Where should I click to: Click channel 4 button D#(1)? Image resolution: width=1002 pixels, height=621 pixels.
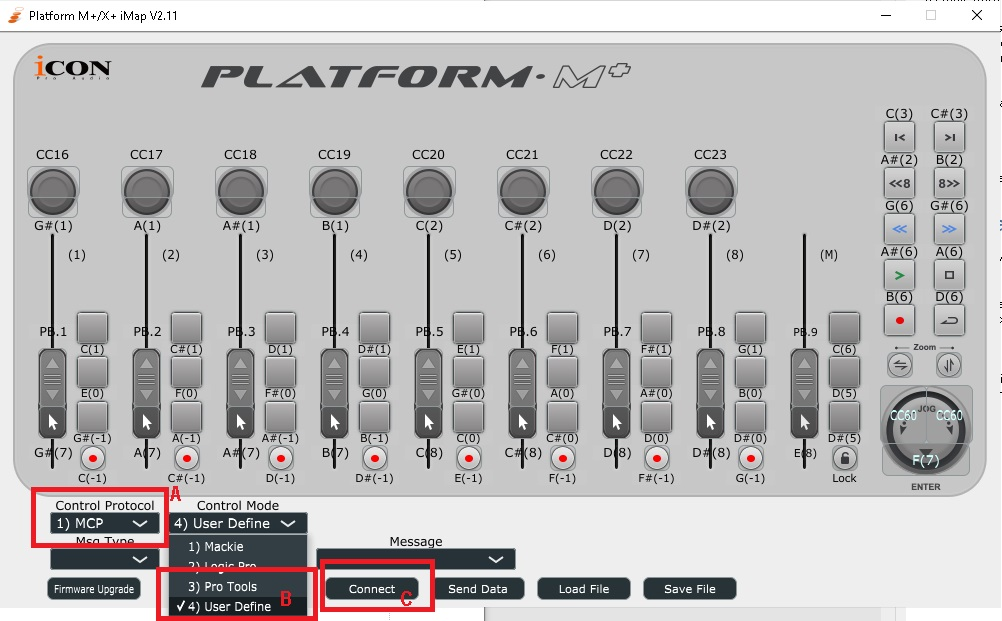point(374,328)
